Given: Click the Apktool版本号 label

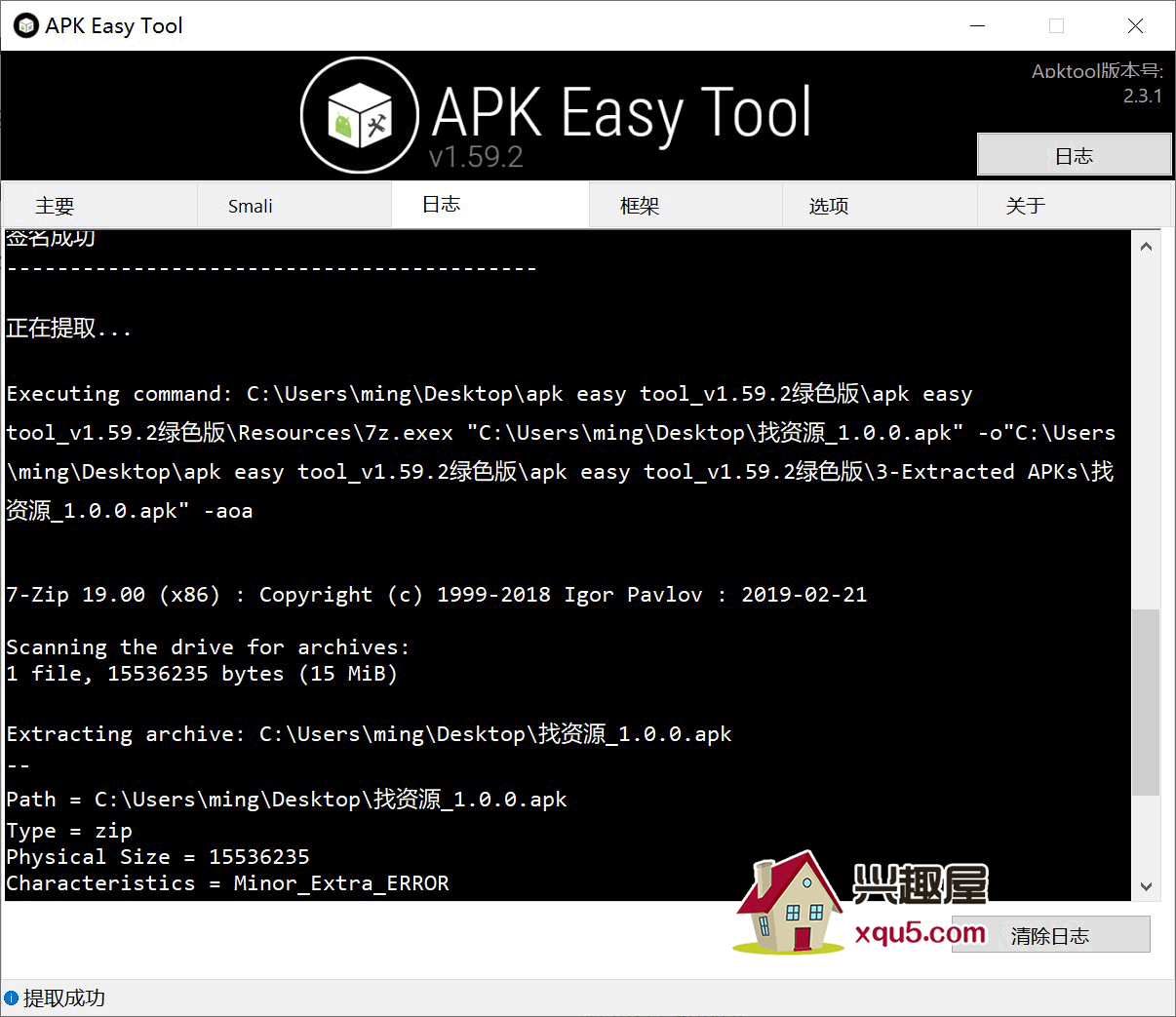Looking at the screenshot, I should pyautogui.click(x=1097, y=70).
